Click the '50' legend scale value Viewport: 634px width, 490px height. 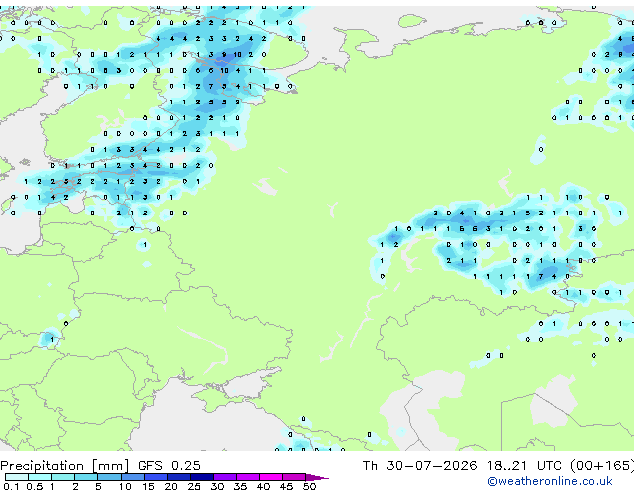click(310, 486)
